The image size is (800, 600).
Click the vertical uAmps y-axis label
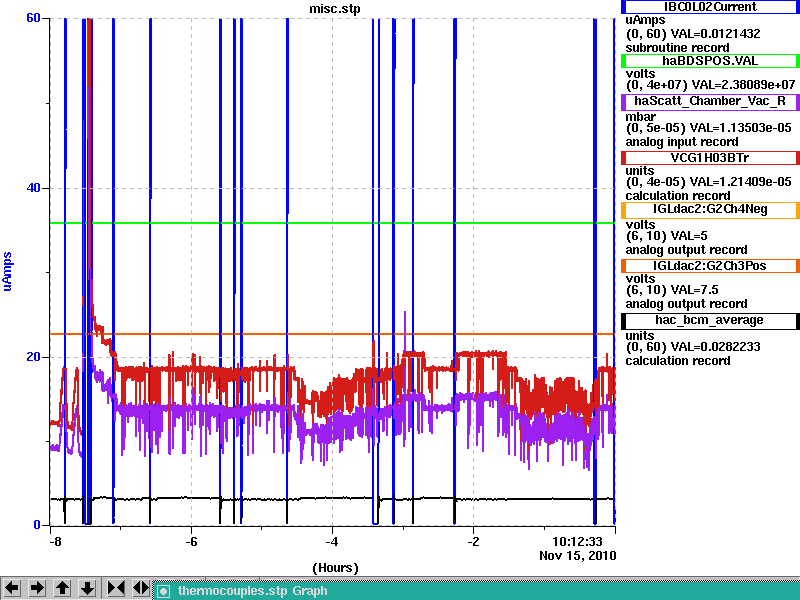7,271
